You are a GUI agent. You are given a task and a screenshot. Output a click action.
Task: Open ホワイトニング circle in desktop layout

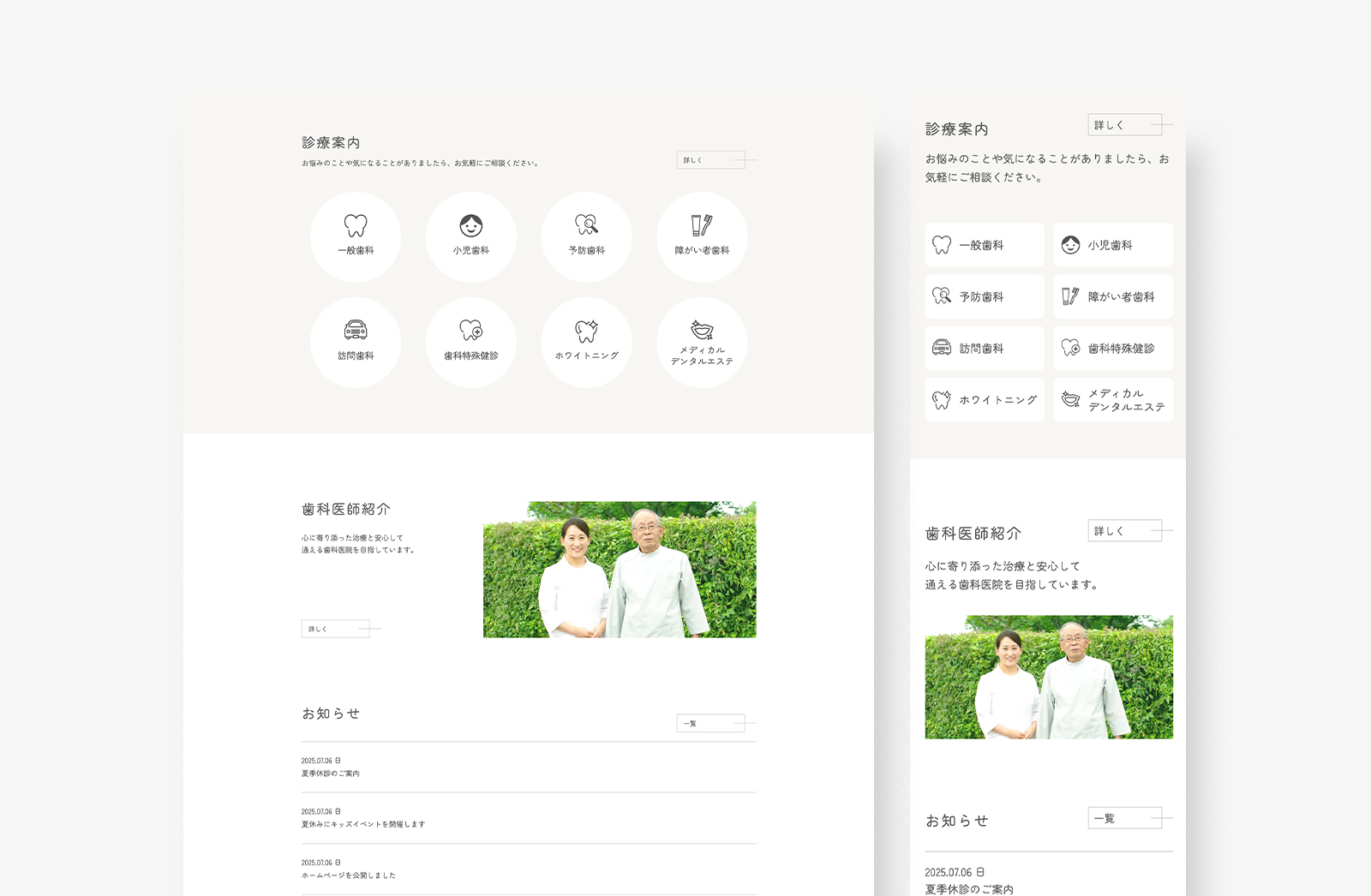click(x=587, y=343)
